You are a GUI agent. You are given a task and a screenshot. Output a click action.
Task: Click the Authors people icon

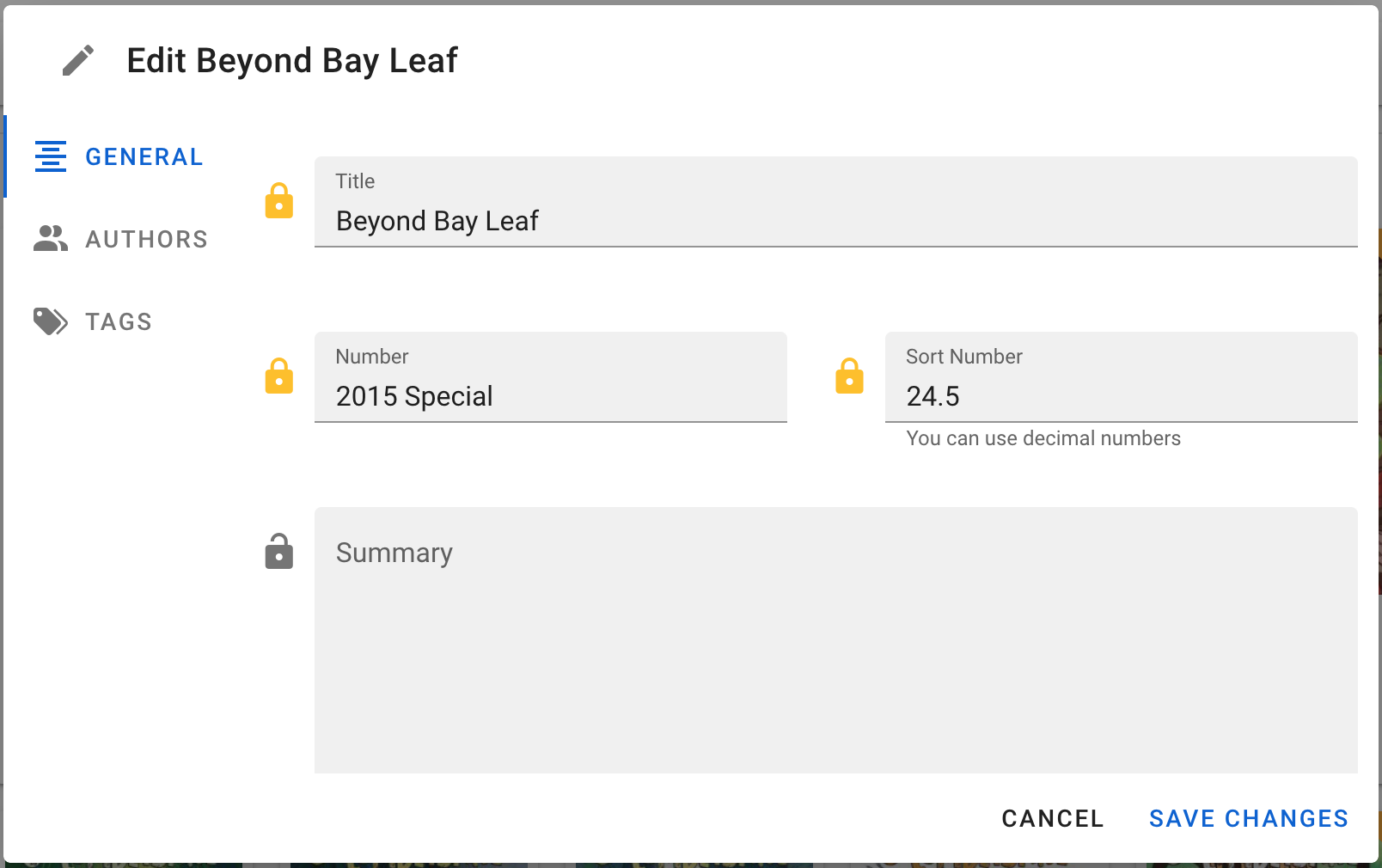tap(51, 239)
